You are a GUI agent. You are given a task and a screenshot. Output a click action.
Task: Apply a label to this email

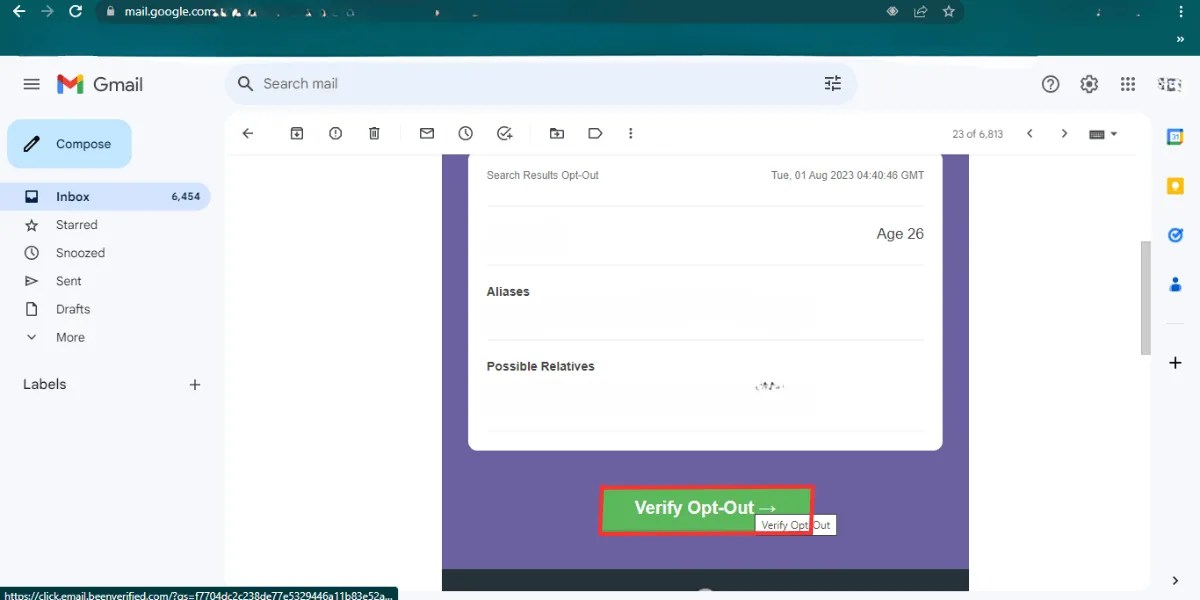[x=595, y=133]
